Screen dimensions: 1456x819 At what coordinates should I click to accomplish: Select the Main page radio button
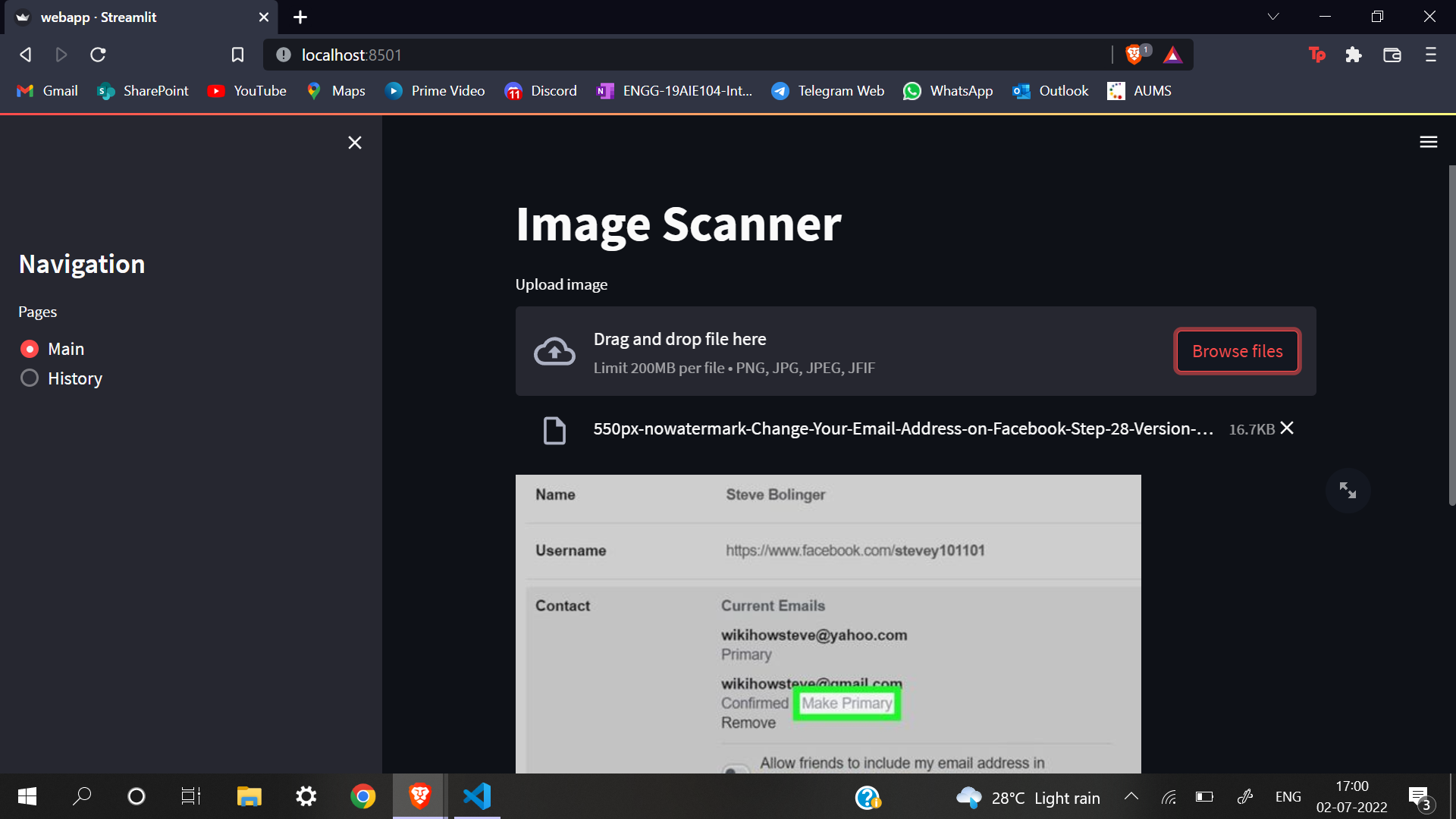(x=30, y=349)
